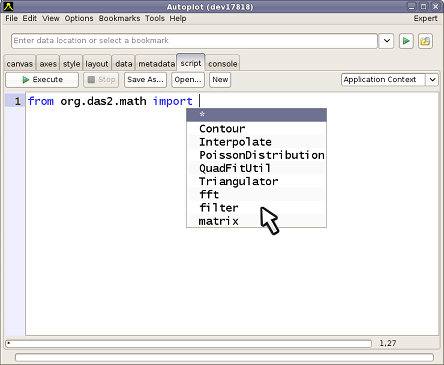The image size is (444, 365).
Task: Create a new script with New
Action: pos(220,80)
